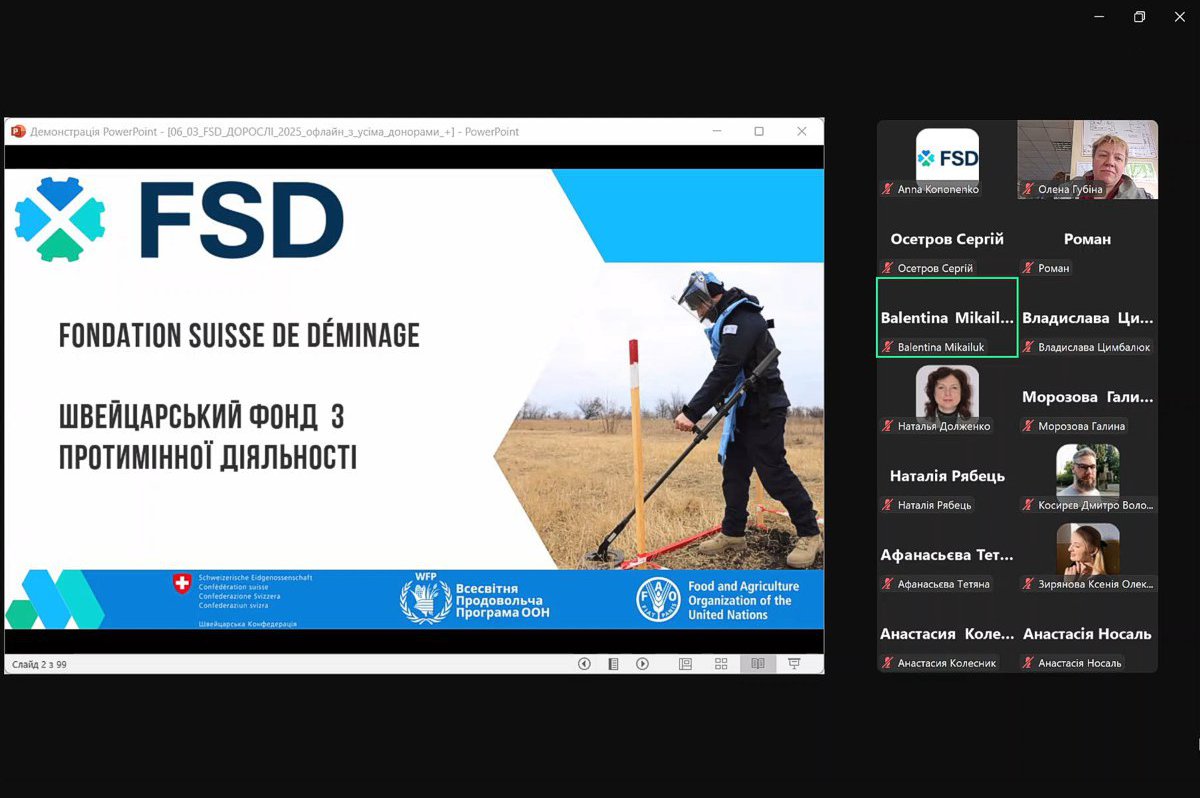Click the large 'Роман' name in participant tile
This screenshot has height=798, width=1200.
(1087, 239)
